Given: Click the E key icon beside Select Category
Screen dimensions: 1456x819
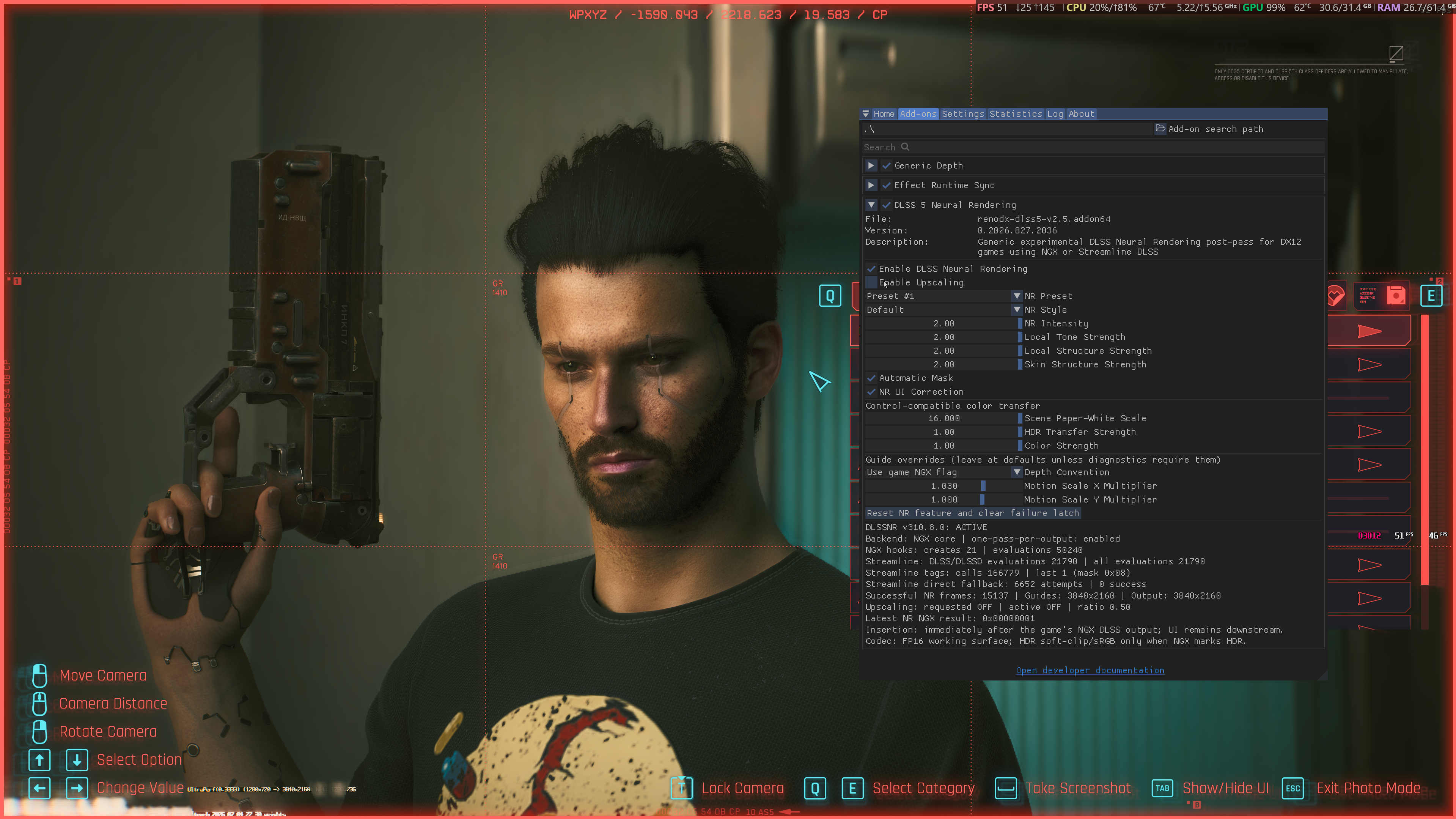Looking at the screenshot, I should coord(852,788).
